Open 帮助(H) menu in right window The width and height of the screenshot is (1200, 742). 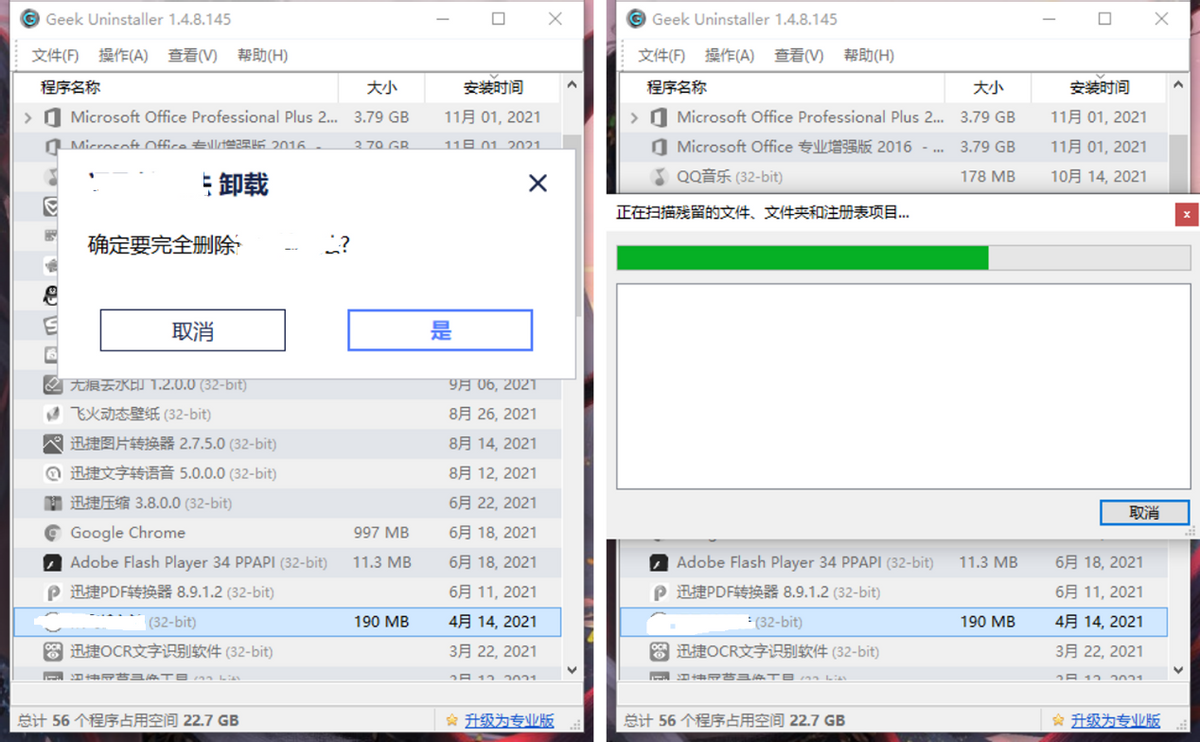[x=868, y=55]
